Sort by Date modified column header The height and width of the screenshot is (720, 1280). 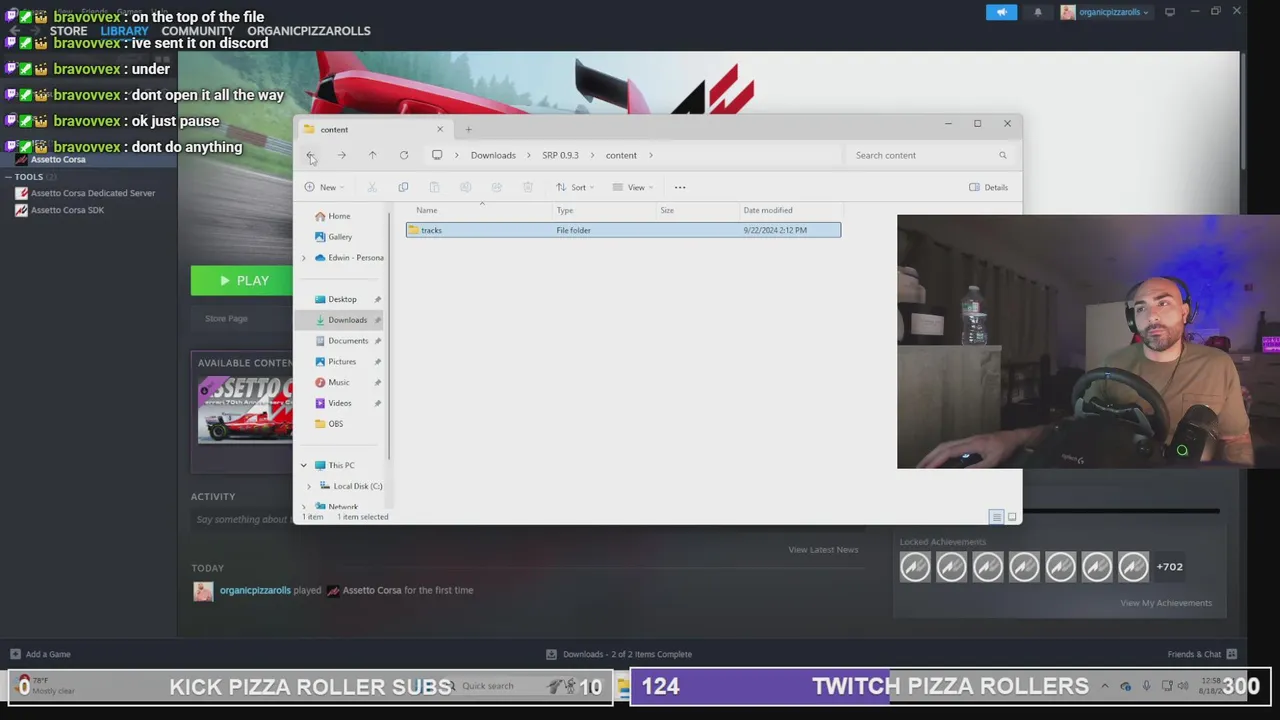click(768, 210)
